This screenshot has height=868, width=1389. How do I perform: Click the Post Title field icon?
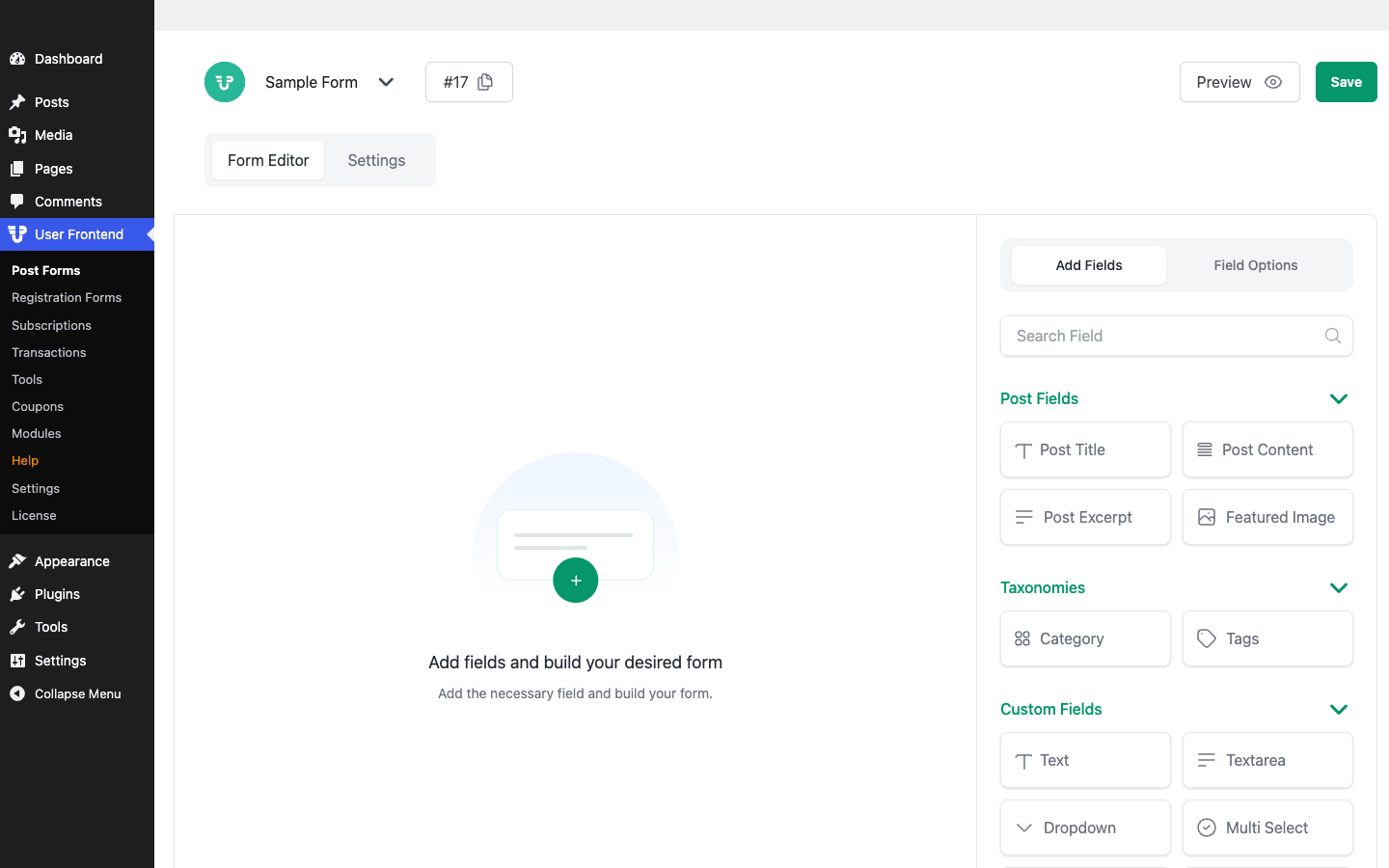coord(1023,450)
